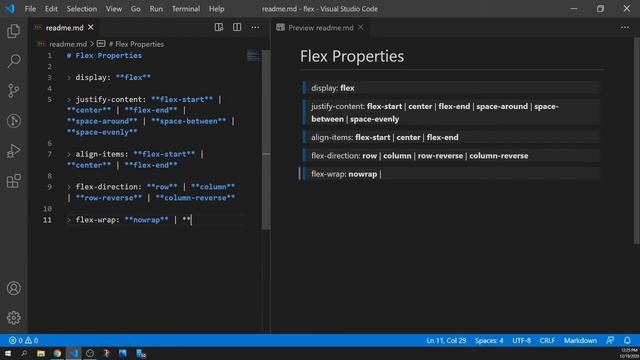Image resolution: width=640 pixels, height=360 pixels.
Task: Close the readme.md editor tab
Action: tap(91, 27)
